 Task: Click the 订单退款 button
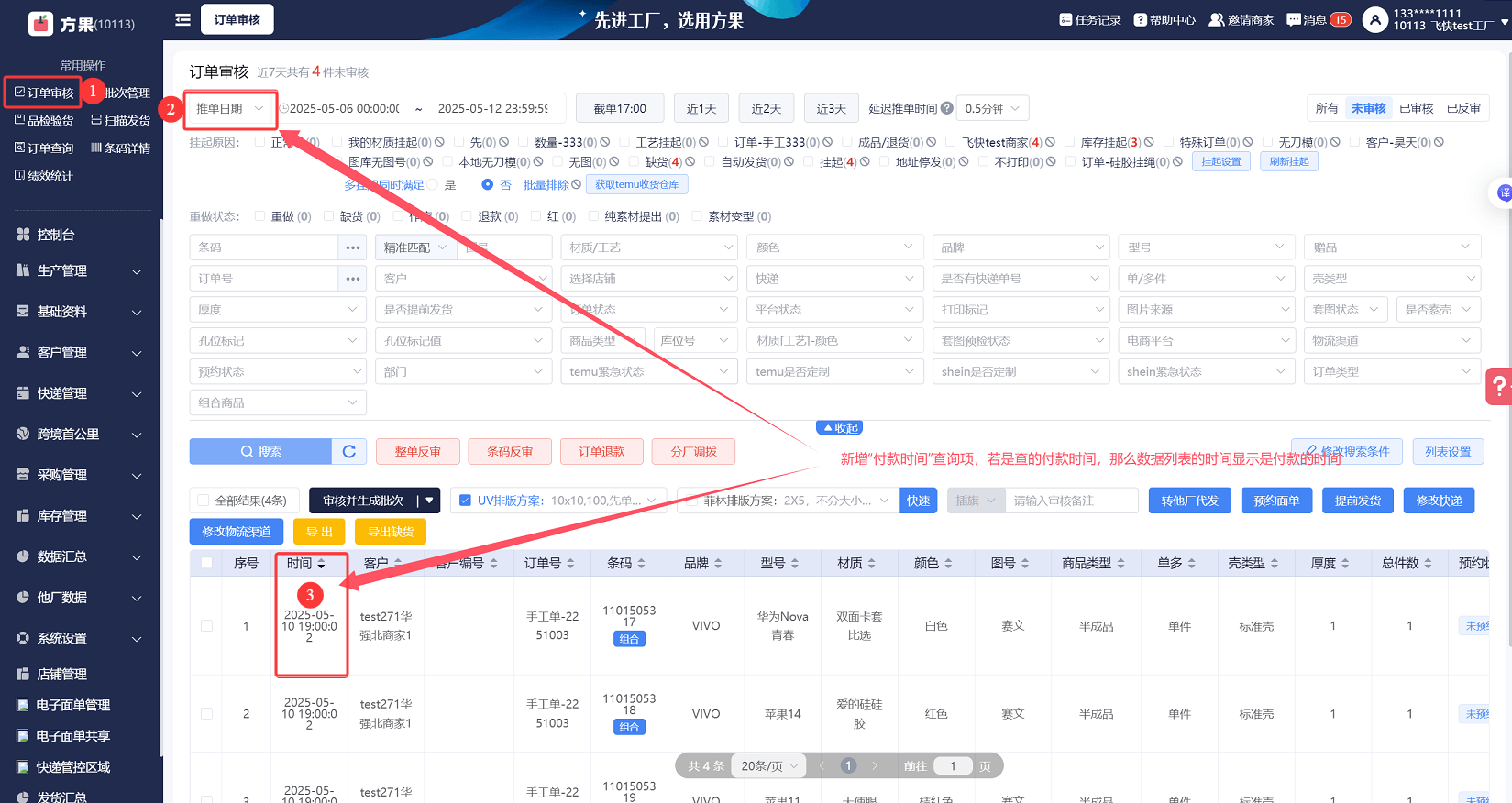click(x=601, y=451)
